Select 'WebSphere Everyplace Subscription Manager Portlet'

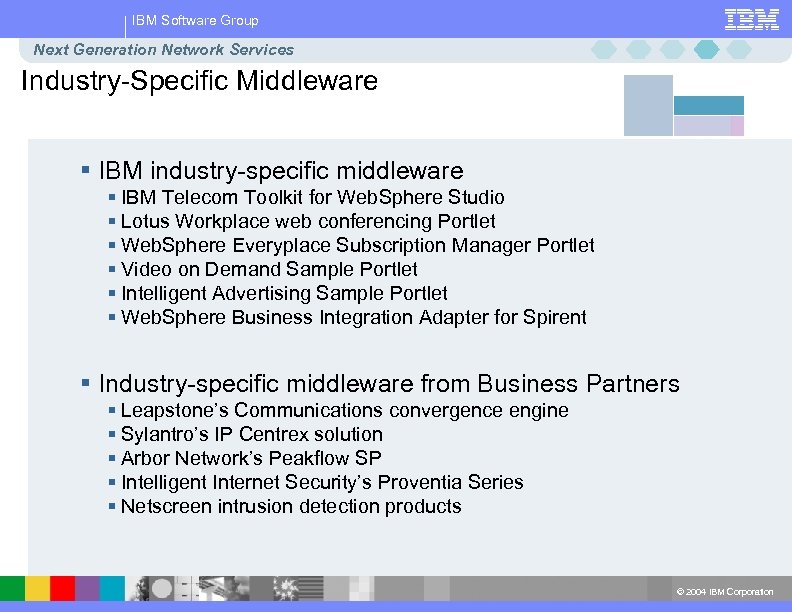point(358,245)
